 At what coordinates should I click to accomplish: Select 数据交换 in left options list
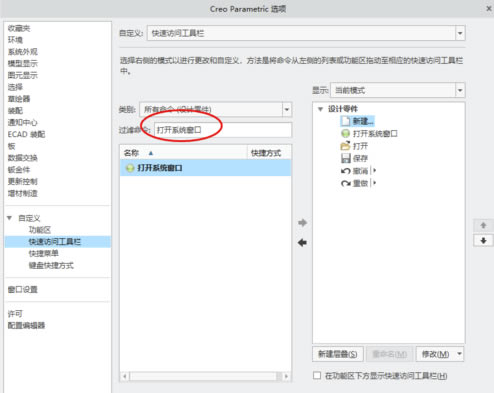click(x=23, y=158)
